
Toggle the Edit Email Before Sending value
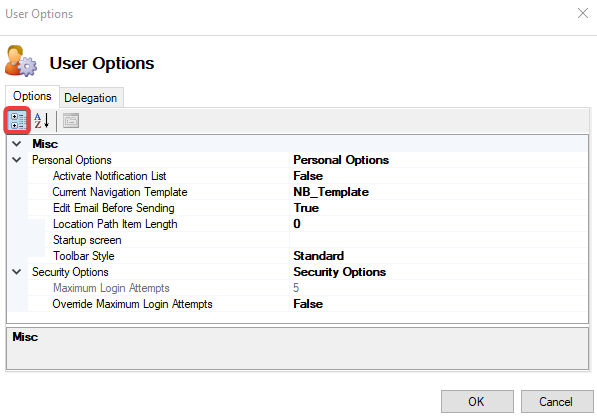pyautogui.click(x=438, y=208)
